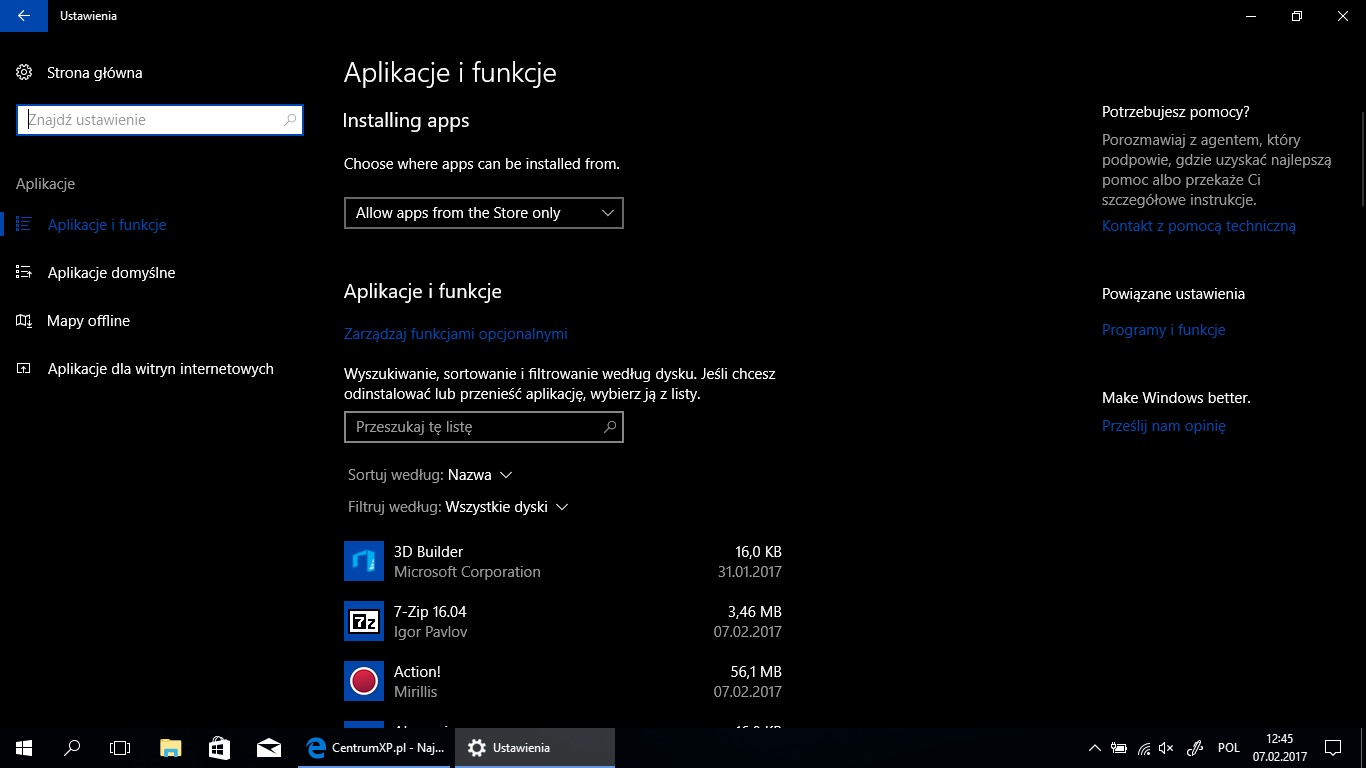The height and width of the screenshot is (768, 1366).
Task: Click the Microsoft Corporation publisher text
Action: coord(467,572)
